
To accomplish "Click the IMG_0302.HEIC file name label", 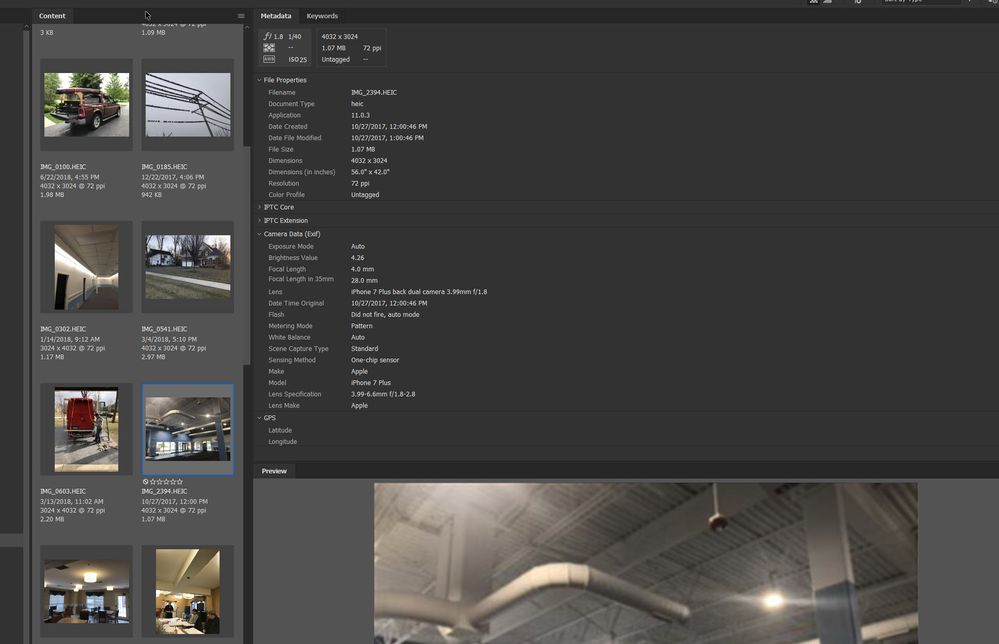I will pos(63,329).
